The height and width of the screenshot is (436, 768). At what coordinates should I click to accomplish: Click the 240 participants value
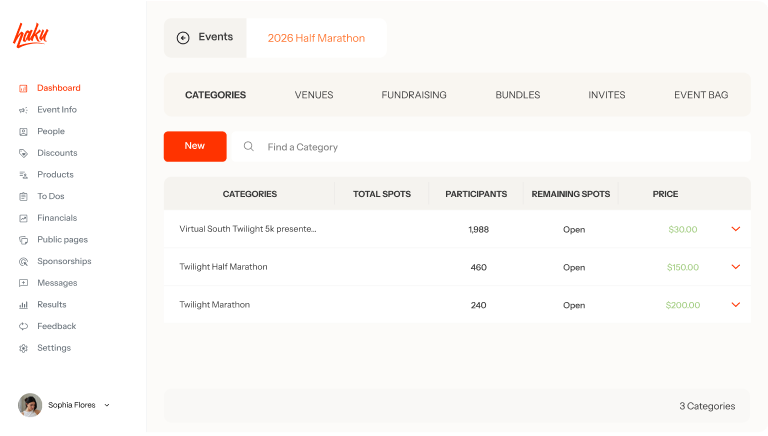(479, 305)
